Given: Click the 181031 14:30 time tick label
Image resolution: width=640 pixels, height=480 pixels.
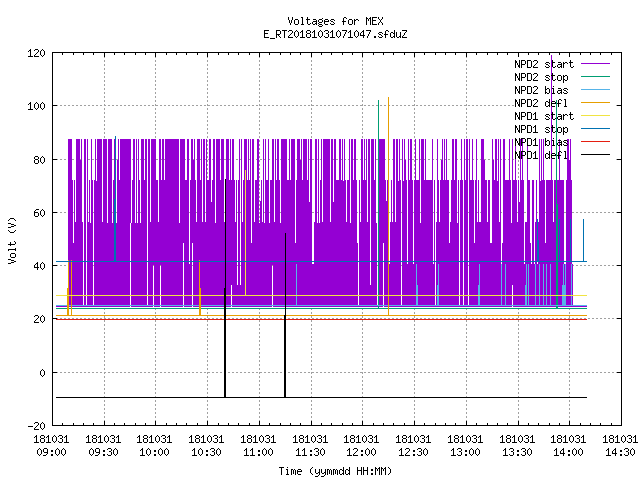Looking at the screenshot, I should (620, 446).
